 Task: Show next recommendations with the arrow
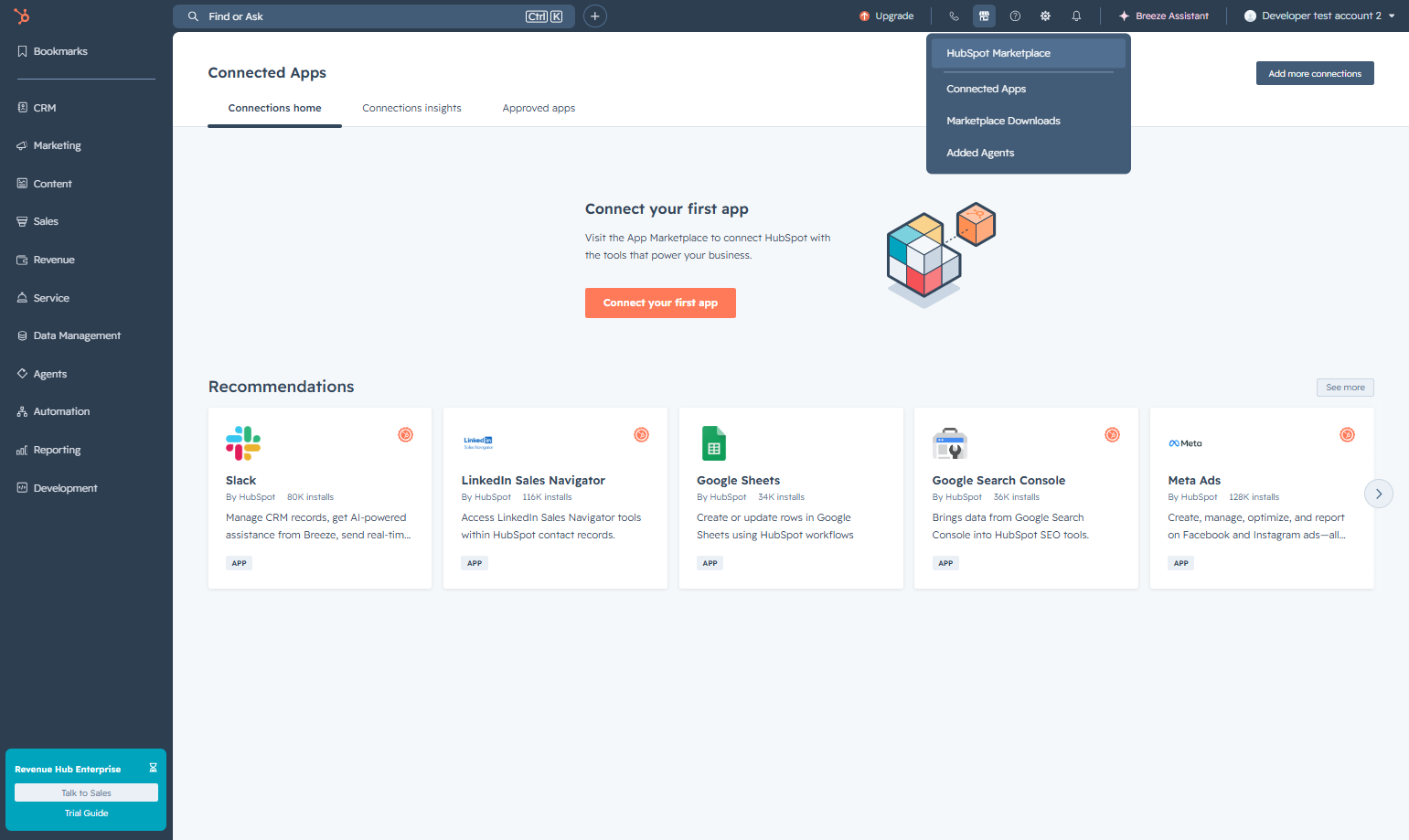click(1379, 494)
